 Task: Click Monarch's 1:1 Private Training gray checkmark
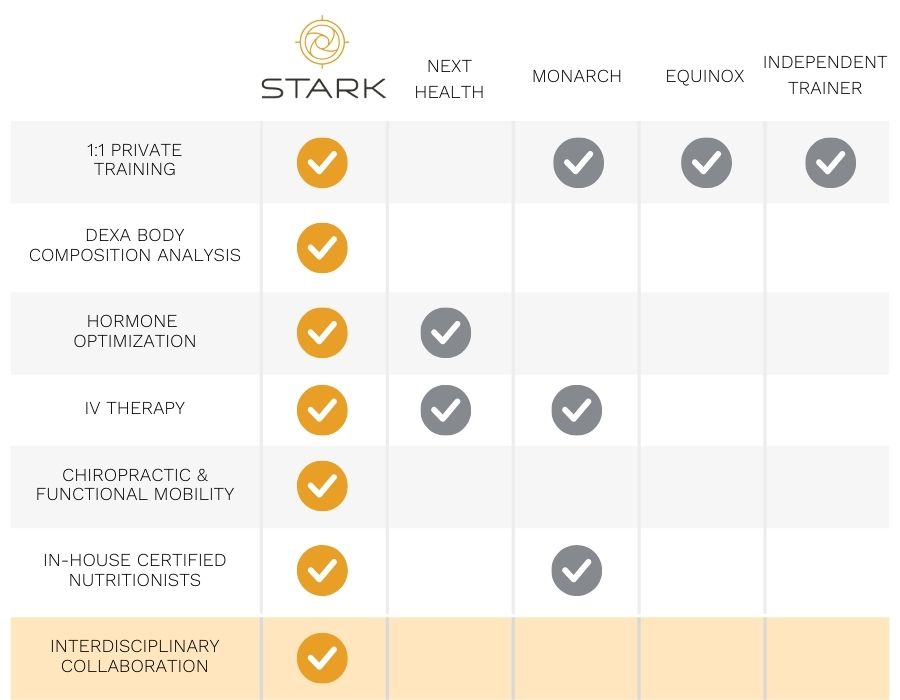[578, 163]
